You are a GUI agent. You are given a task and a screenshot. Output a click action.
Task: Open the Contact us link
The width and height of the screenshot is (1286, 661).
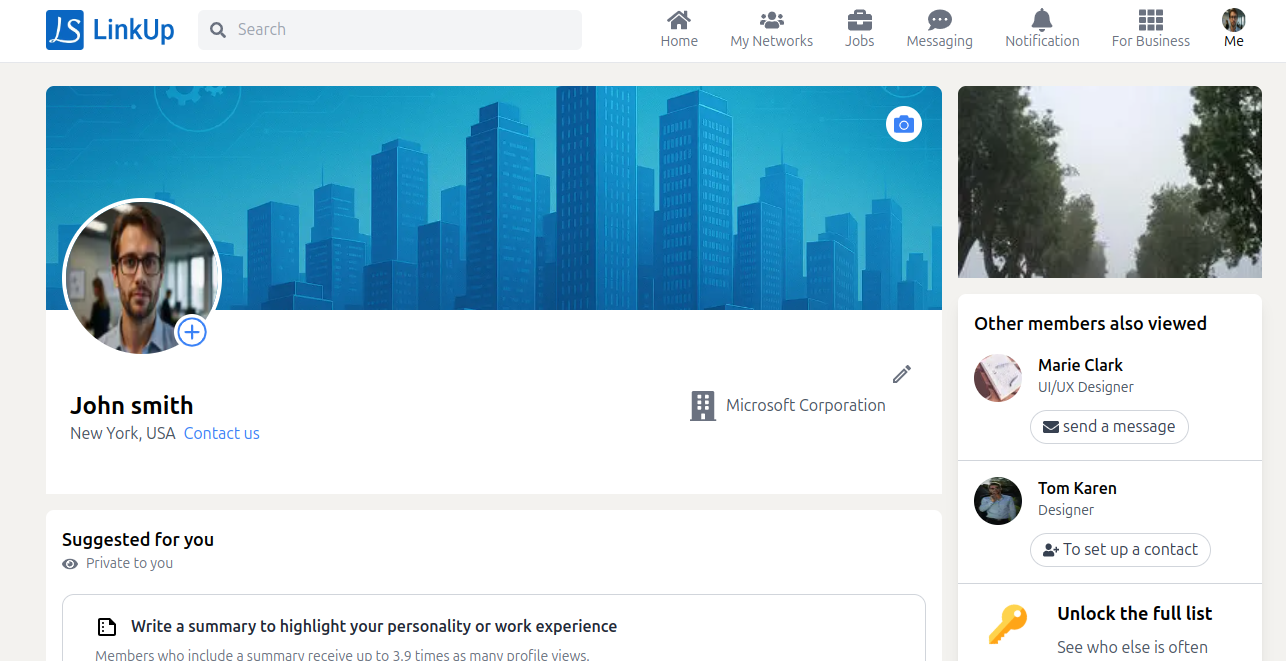coord(221,433)
